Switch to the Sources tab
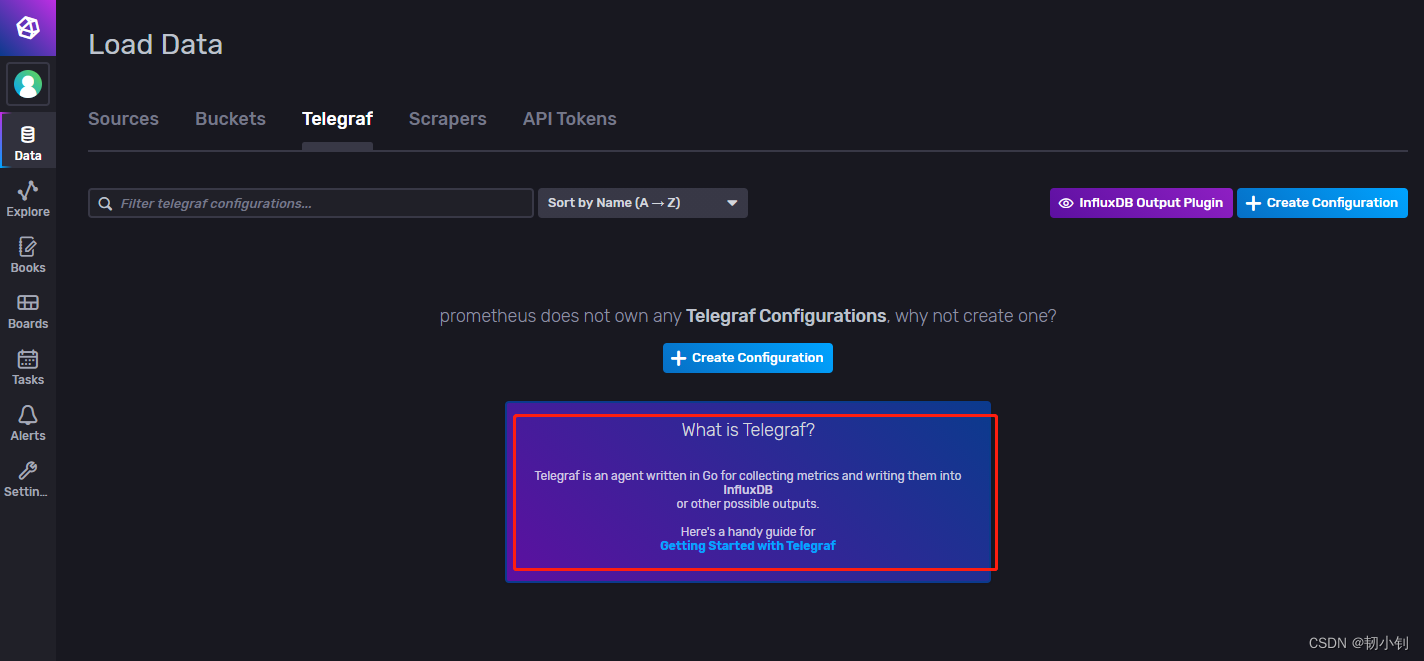Image resolution: width=1424 pixels, height=661 pixels. point(123,119)
